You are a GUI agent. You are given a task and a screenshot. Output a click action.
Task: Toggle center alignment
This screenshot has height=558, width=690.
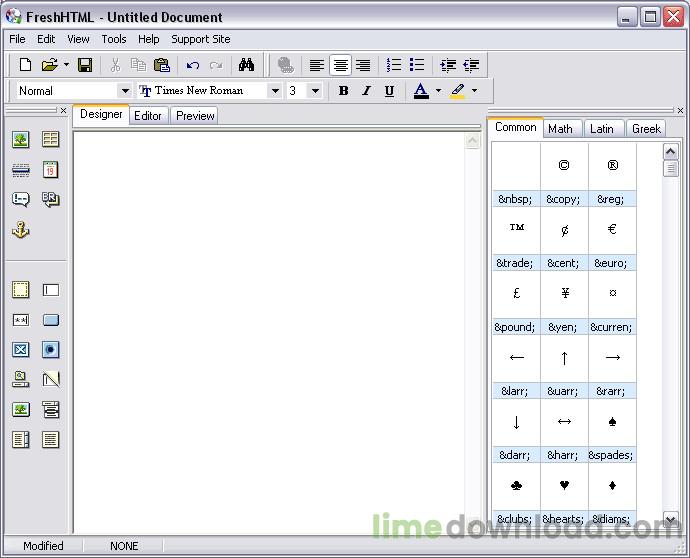point(340,65)
